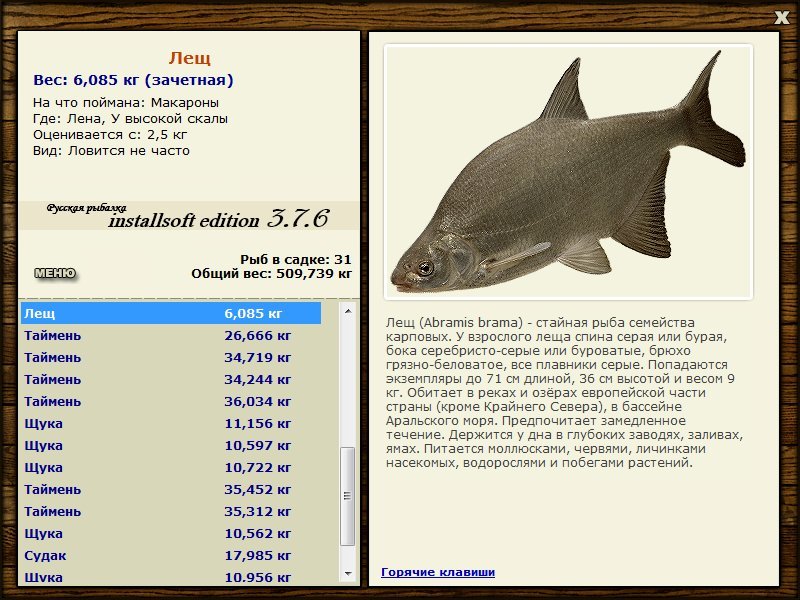Viewport: 800px width, 600px height.
Task: Select the Лещ 6,085 кг entry
Action: pos(171,313)
